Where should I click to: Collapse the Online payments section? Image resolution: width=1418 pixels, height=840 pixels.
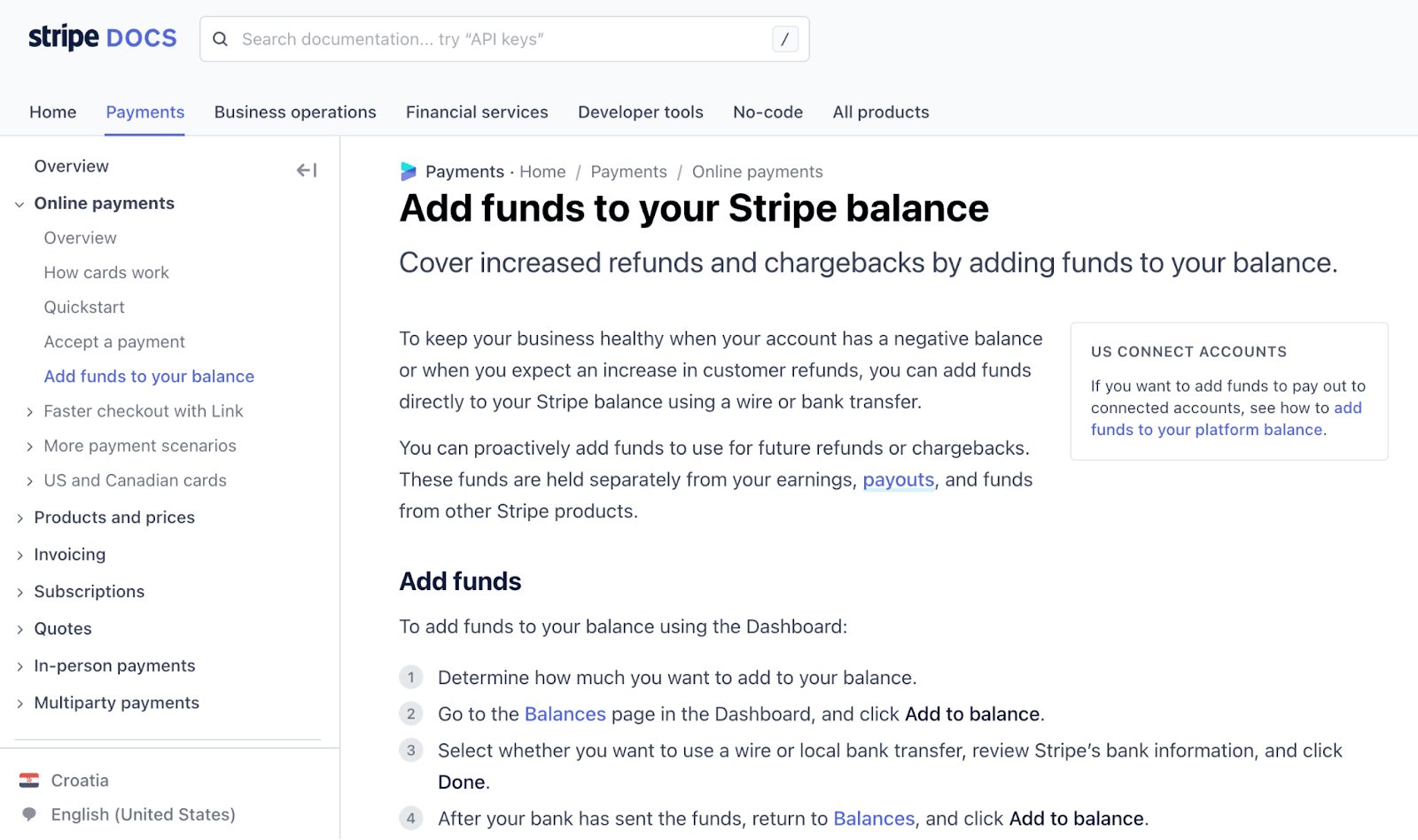[x=19, y=204]
